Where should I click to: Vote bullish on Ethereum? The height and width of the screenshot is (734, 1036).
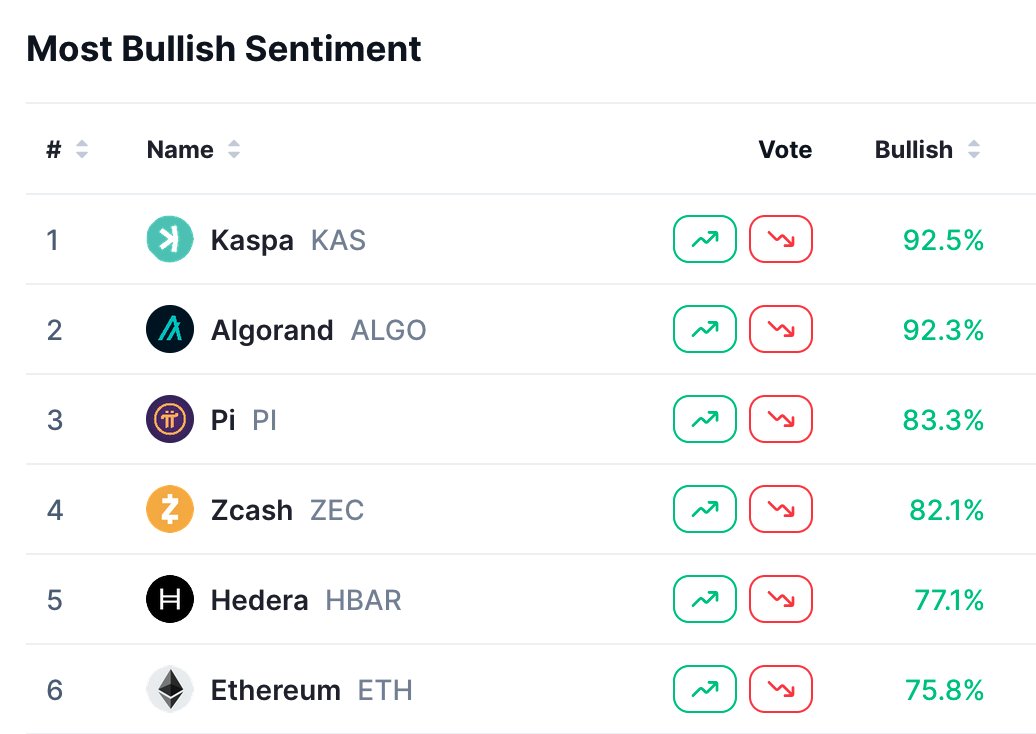(x=705, y=690)
